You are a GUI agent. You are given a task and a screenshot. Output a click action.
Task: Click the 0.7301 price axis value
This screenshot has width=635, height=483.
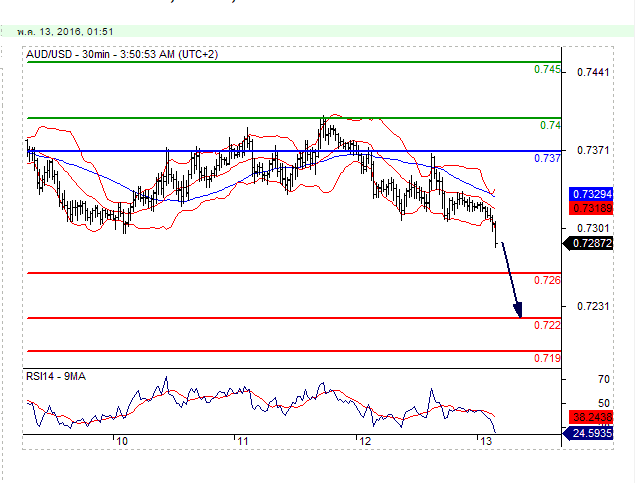[x=593, y=228]
